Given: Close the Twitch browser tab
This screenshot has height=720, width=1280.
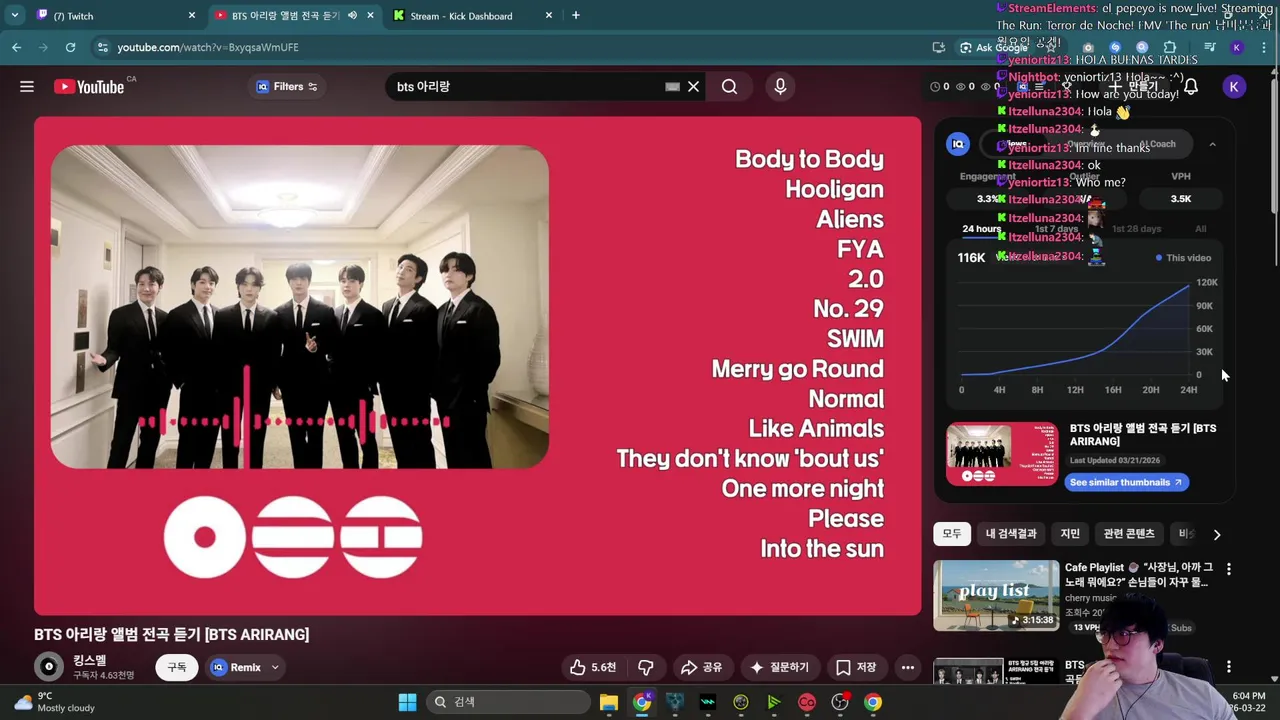Looking at the screenshot, I should [x=192, y=15].
